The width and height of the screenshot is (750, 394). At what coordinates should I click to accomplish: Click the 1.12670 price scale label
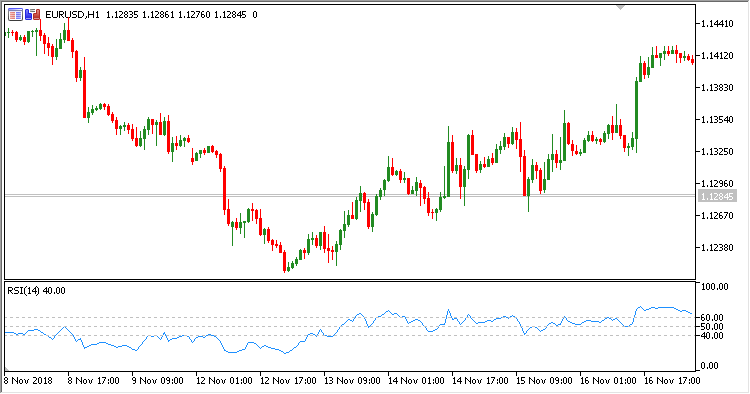[x=717, y=216]
